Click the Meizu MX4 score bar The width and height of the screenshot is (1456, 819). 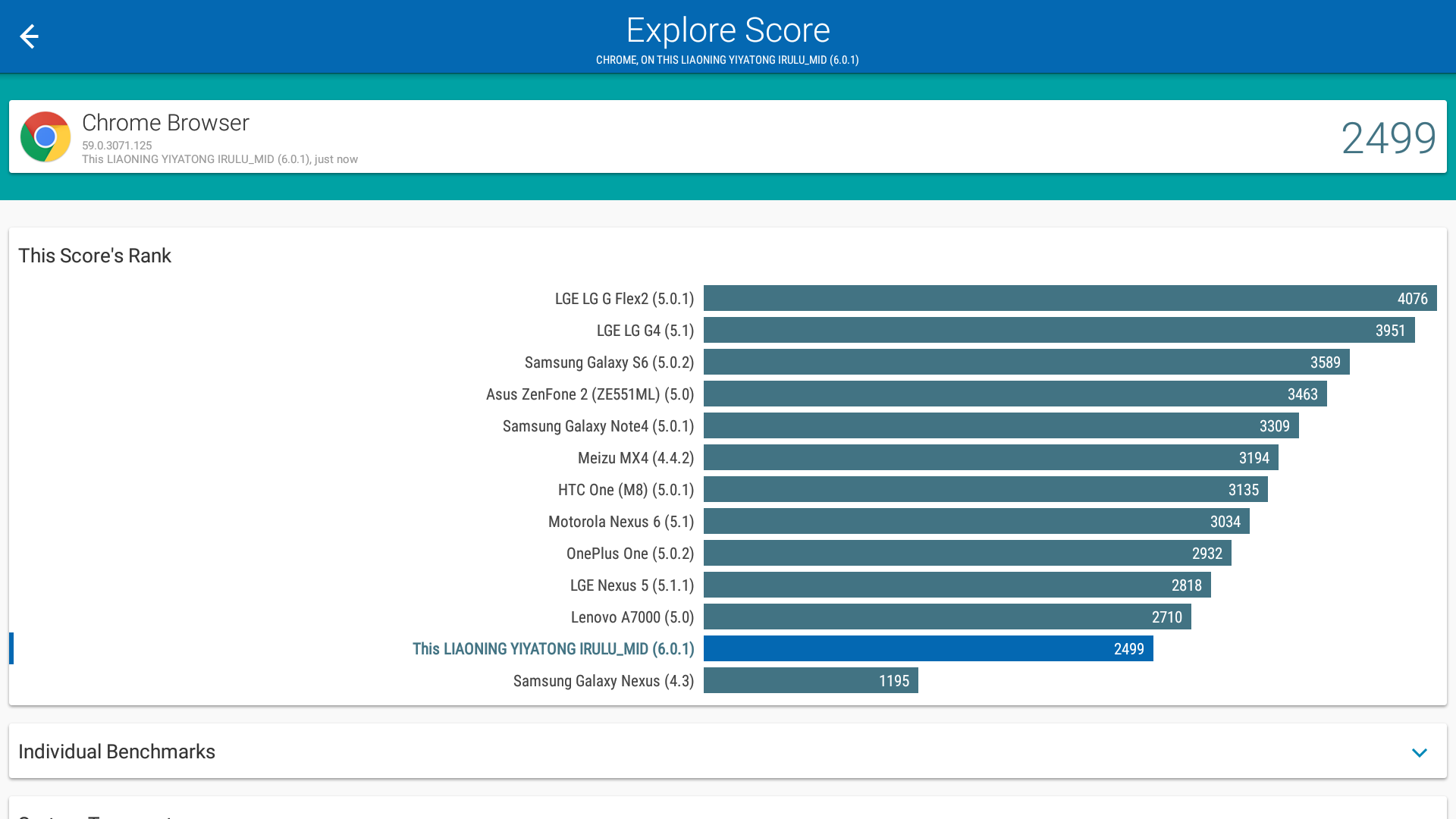point(990,458)
